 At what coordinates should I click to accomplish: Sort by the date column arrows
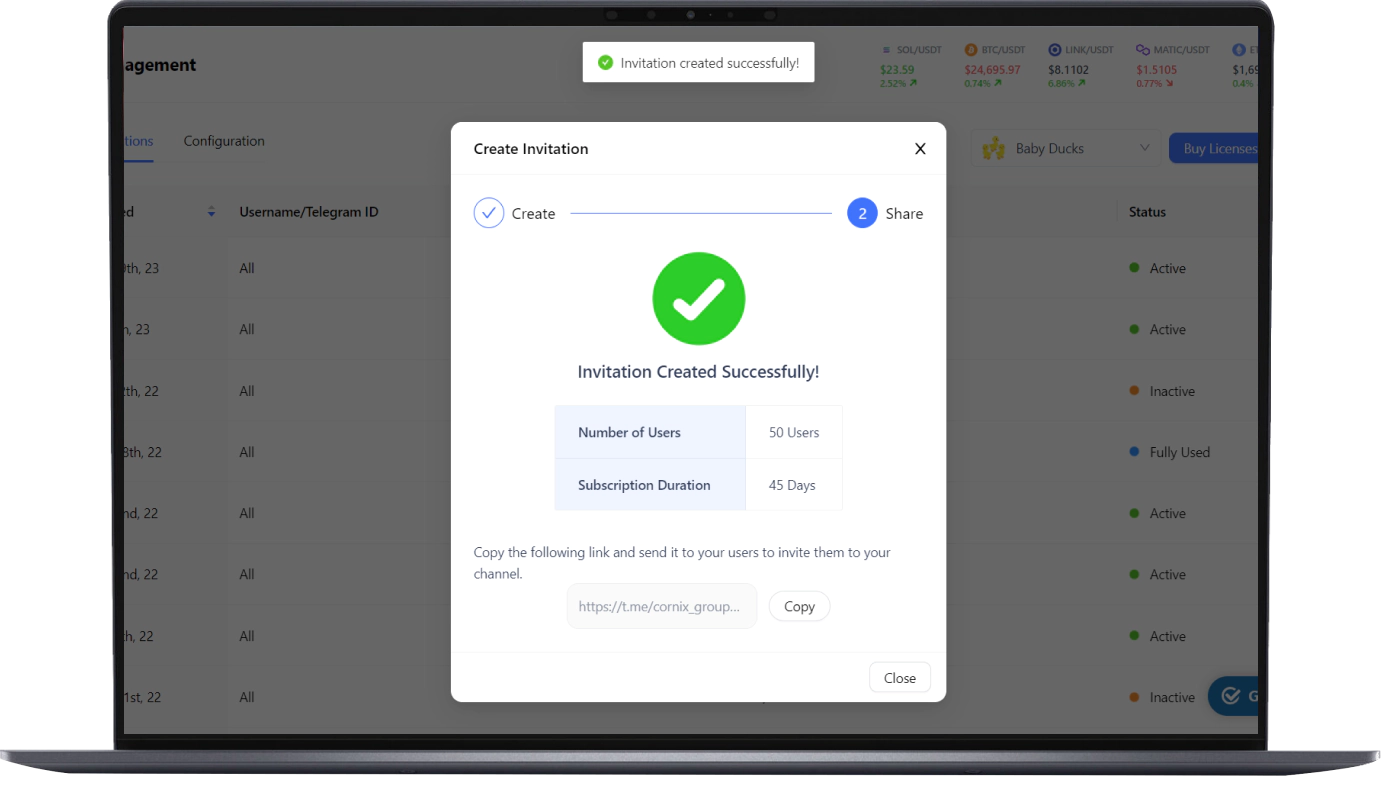click(x=211, y=212)
